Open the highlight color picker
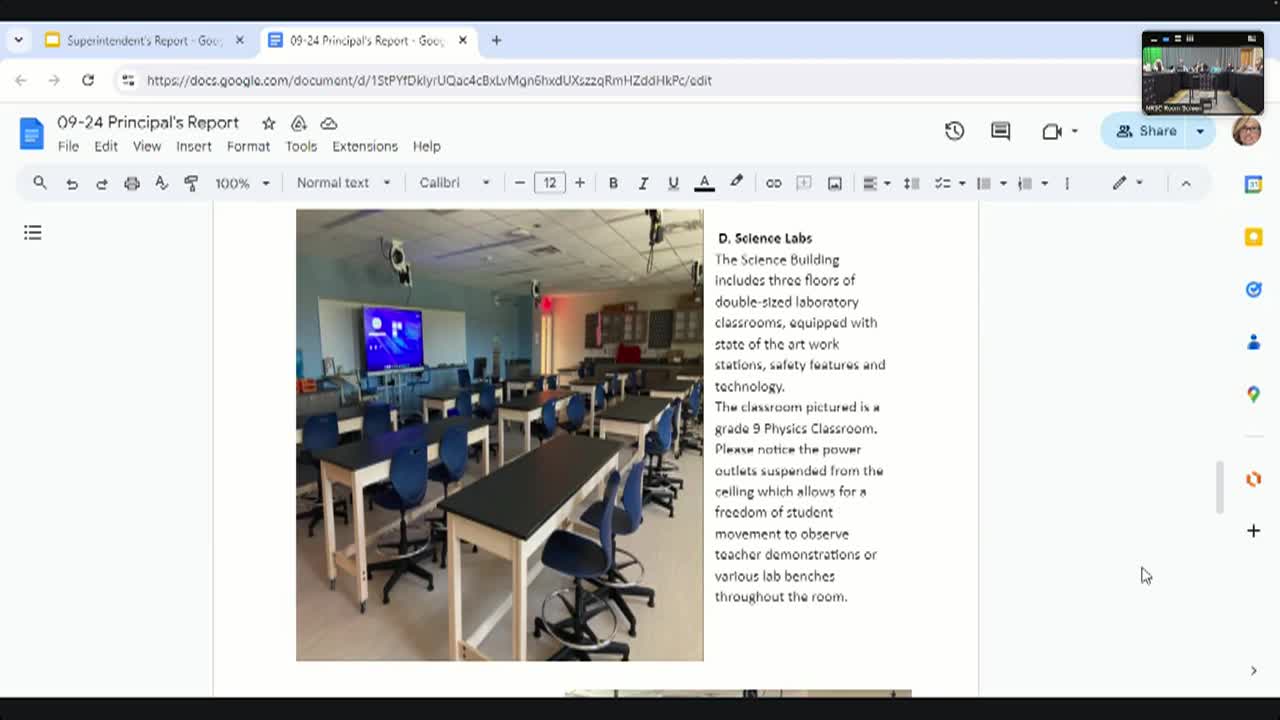 coord(736,183)
